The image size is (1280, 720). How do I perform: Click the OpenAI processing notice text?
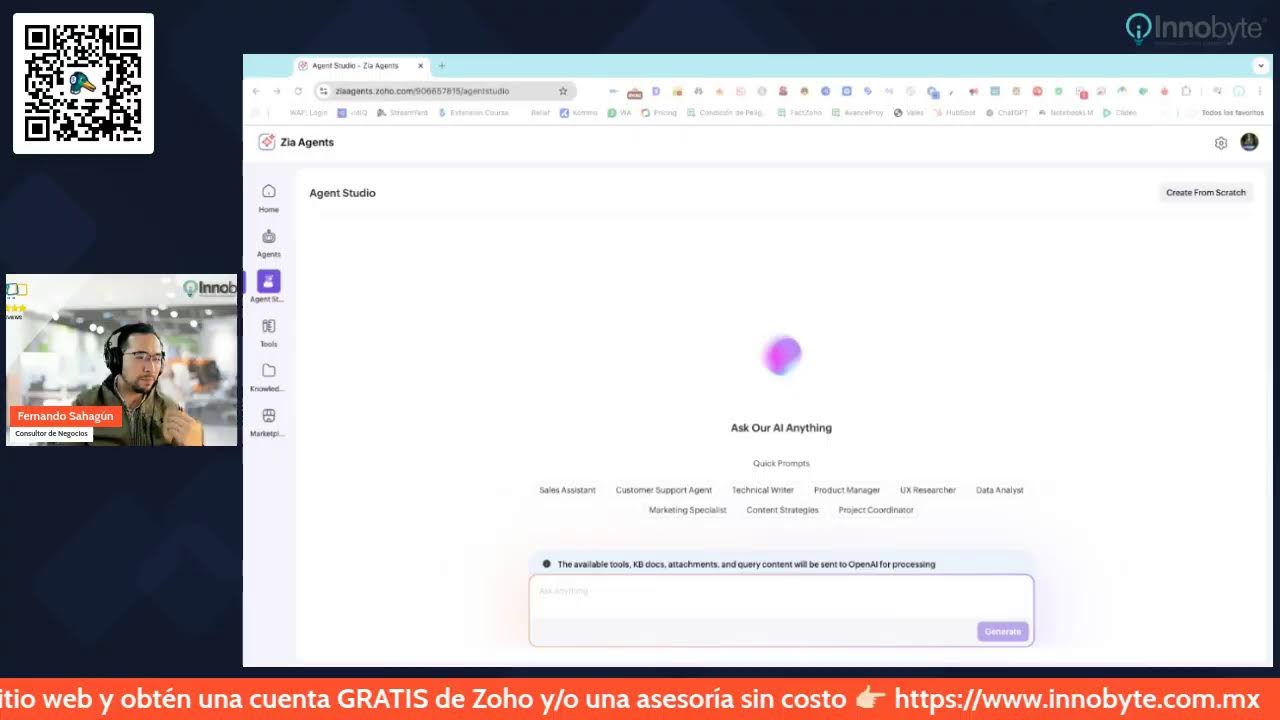(x=746, y=565)
